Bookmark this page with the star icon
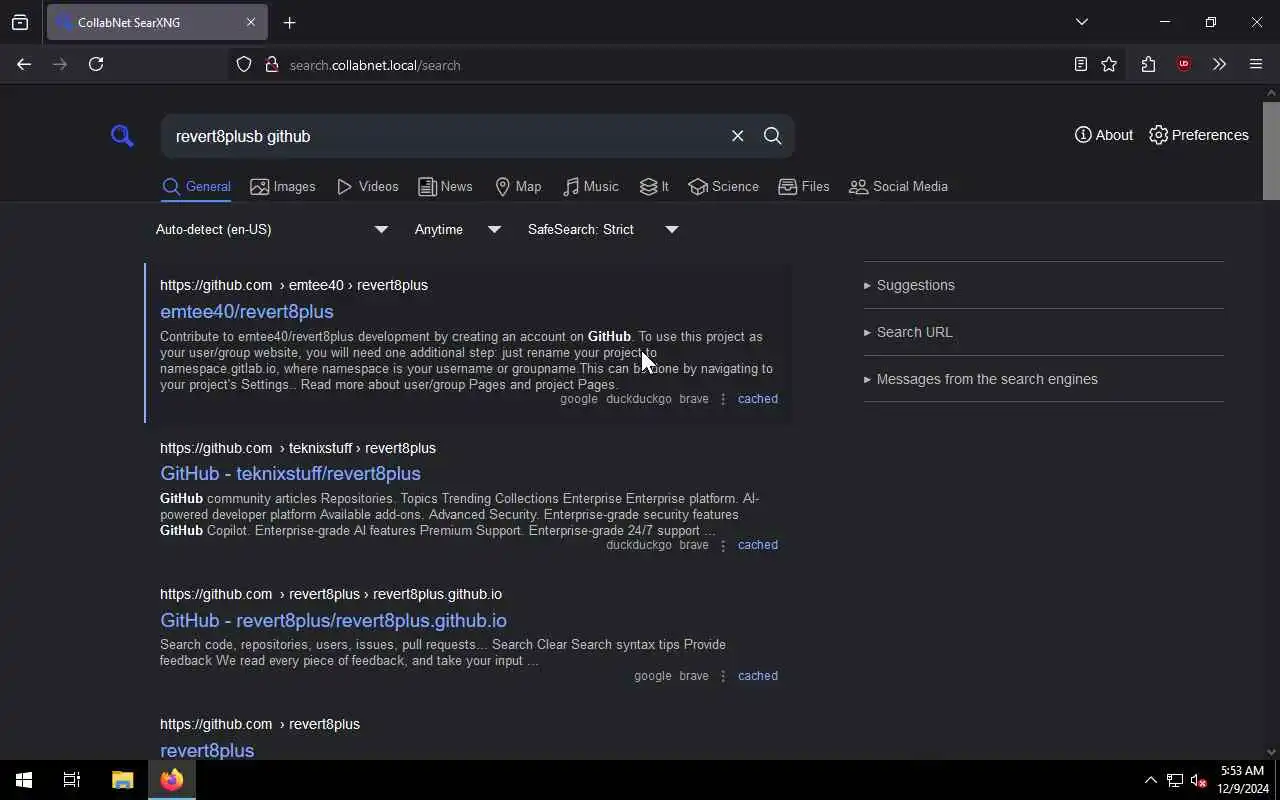The width and height of the screenshot is (1280, 800). pos(1109,64)
